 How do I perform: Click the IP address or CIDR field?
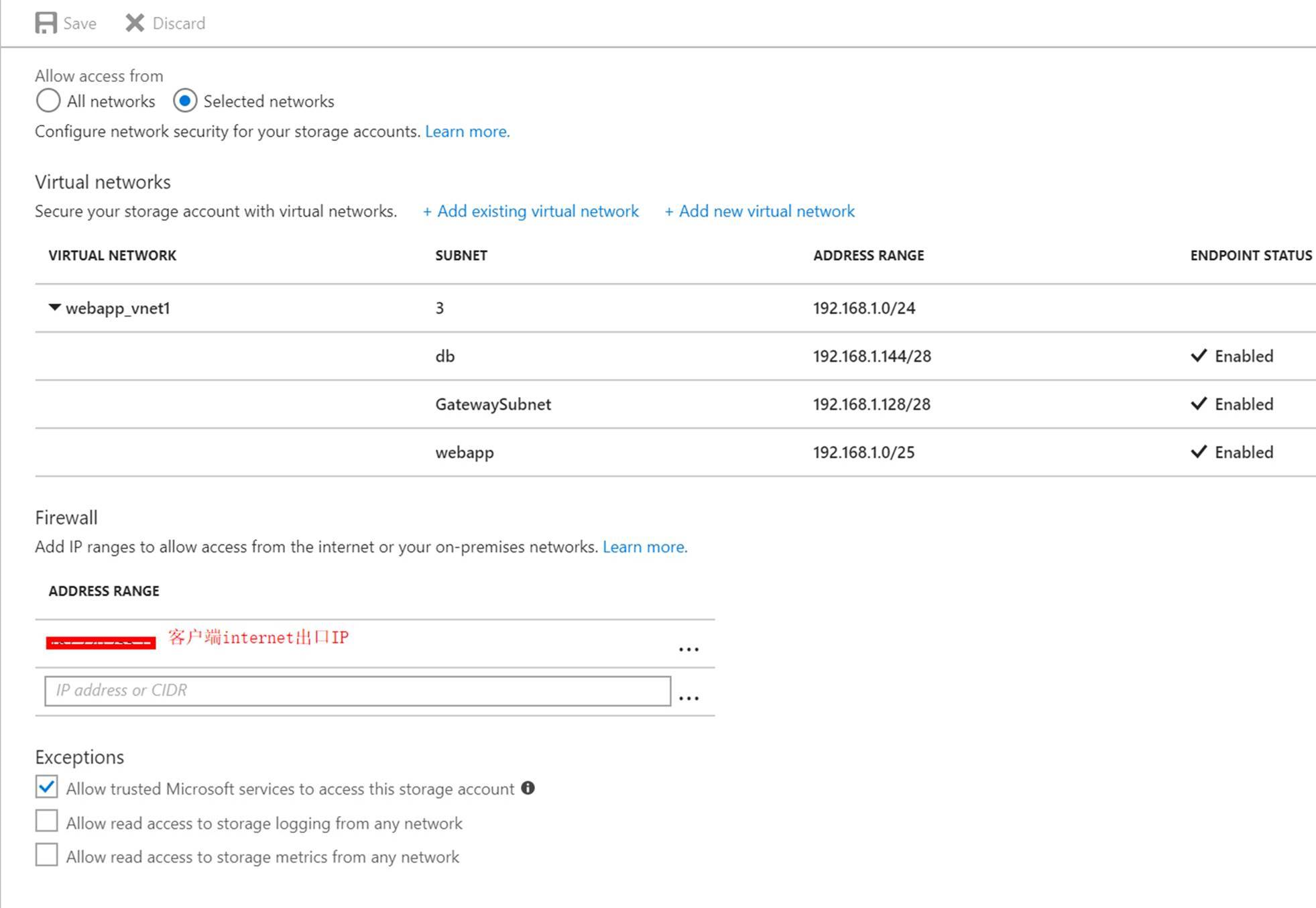click(357, 691)
